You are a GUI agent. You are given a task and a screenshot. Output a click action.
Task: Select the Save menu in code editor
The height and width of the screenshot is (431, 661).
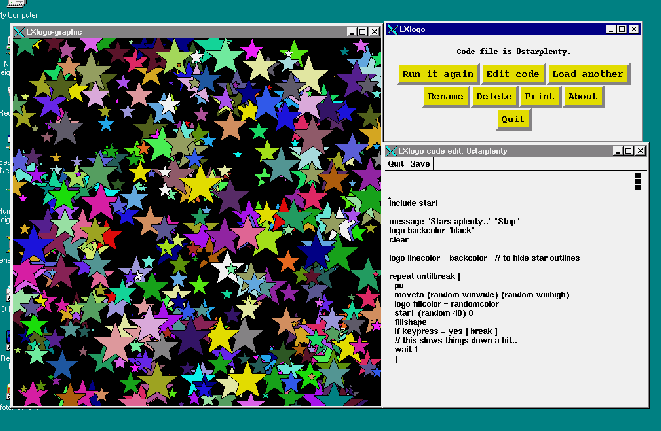pyautogui.click(x=420, y=163)
